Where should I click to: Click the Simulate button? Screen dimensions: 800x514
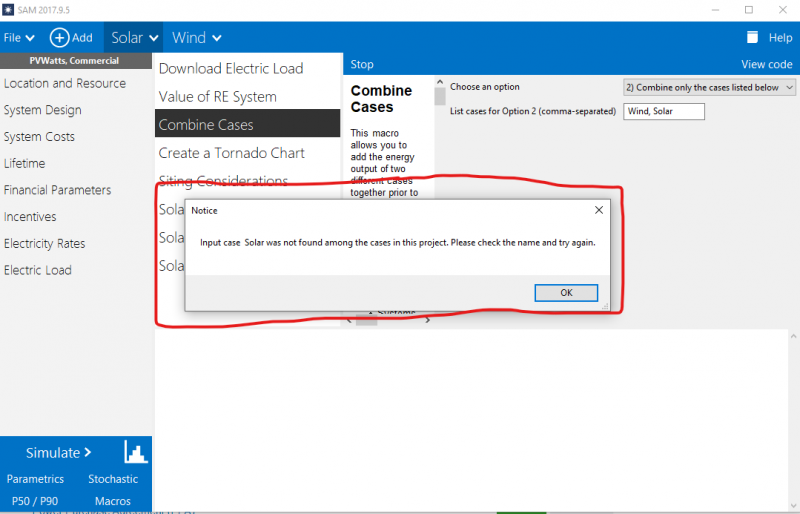[x=58, y=452]
